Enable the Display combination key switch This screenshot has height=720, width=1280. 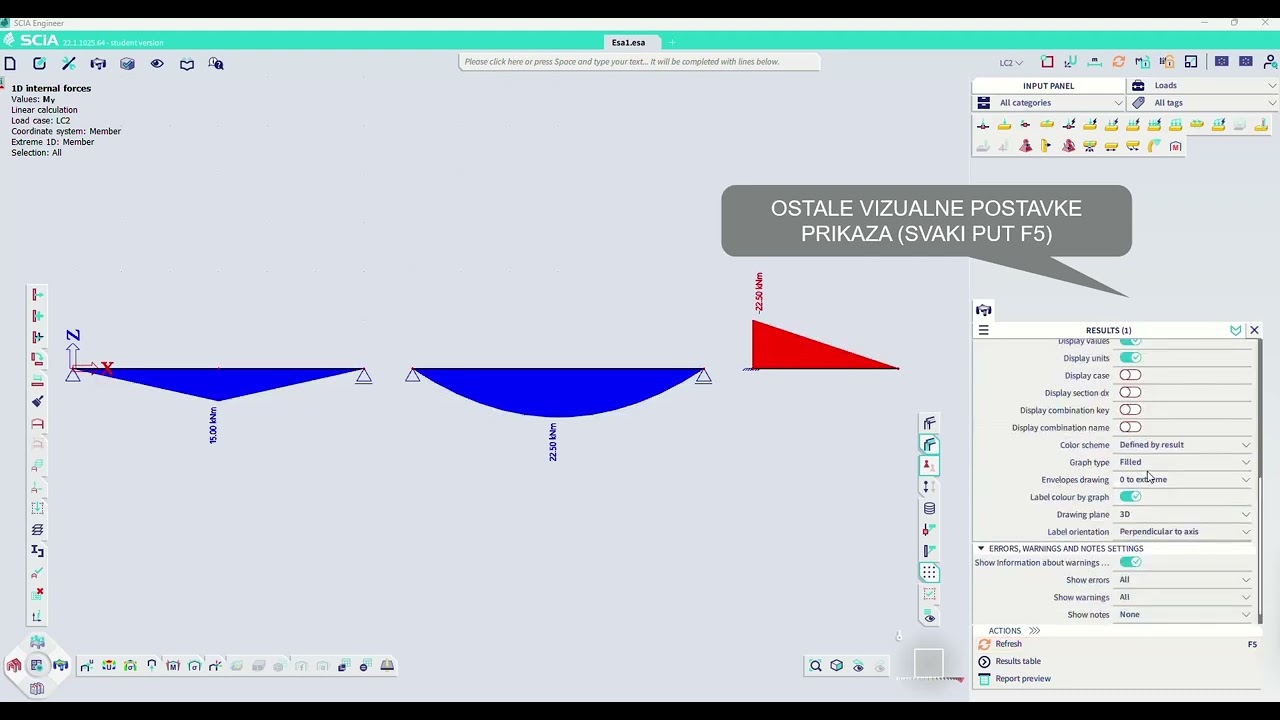point(1130,410)
